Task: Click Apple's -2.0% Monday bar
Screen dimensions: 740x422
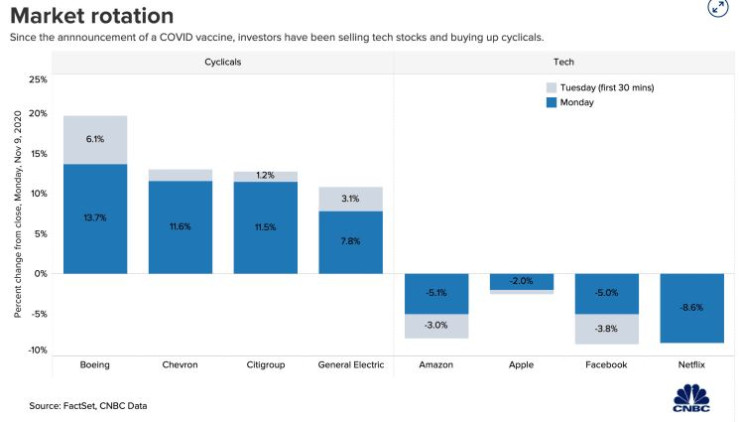Action: (521, 281)
